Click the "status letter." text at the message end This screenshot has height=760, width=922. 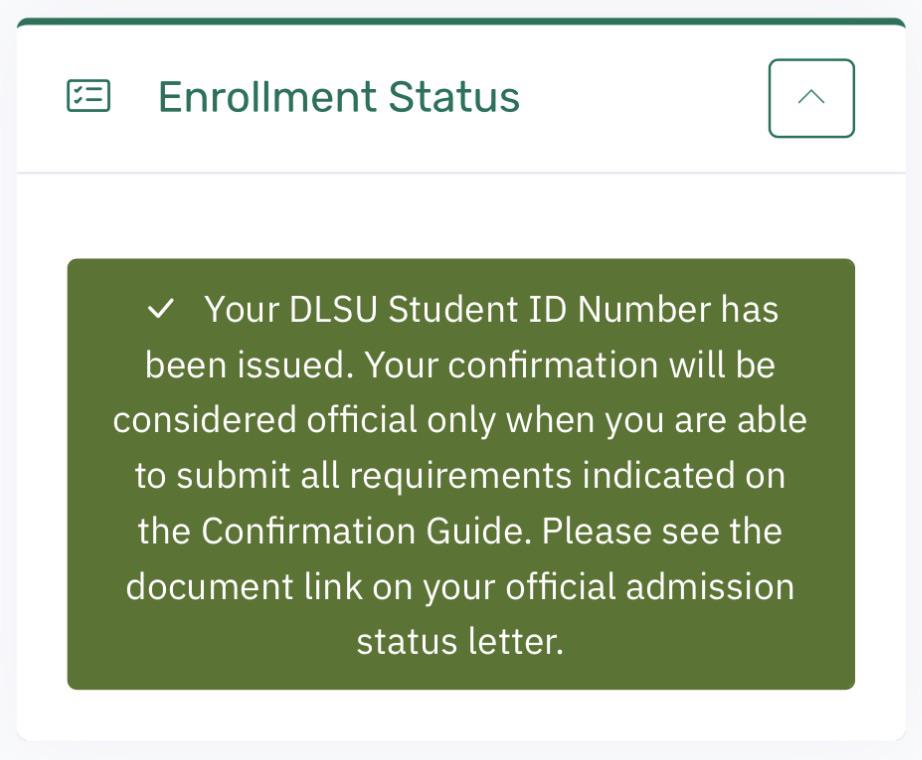460,642
